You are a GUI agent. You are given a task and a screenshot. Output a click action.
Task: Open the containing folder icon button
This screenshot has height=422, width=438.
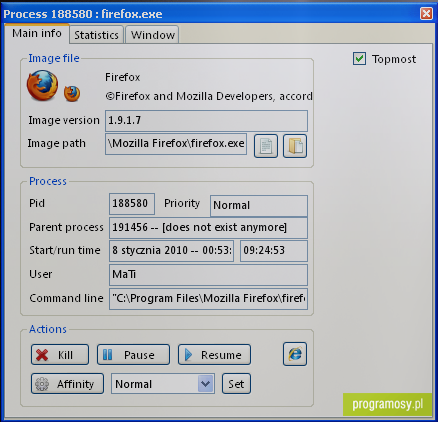tap(295, 146)
